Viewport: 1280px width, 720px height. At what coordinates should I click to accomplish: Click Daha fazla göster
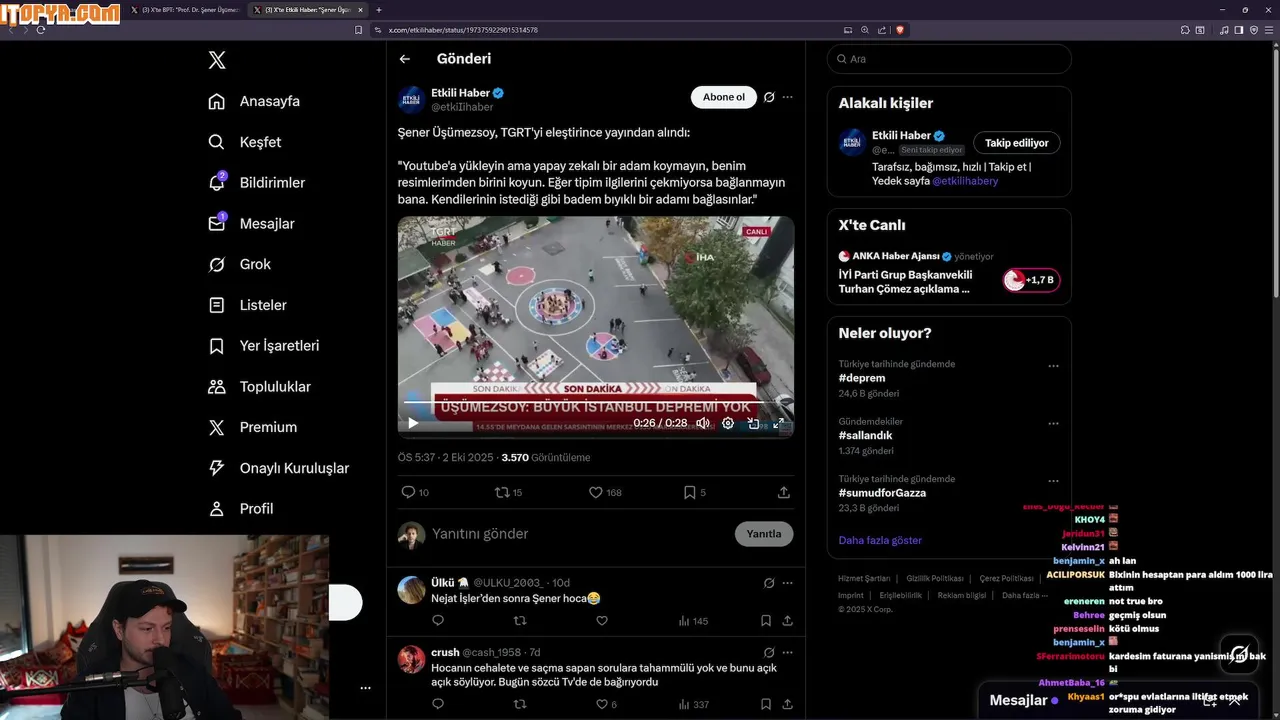click(x=880, y=540)
